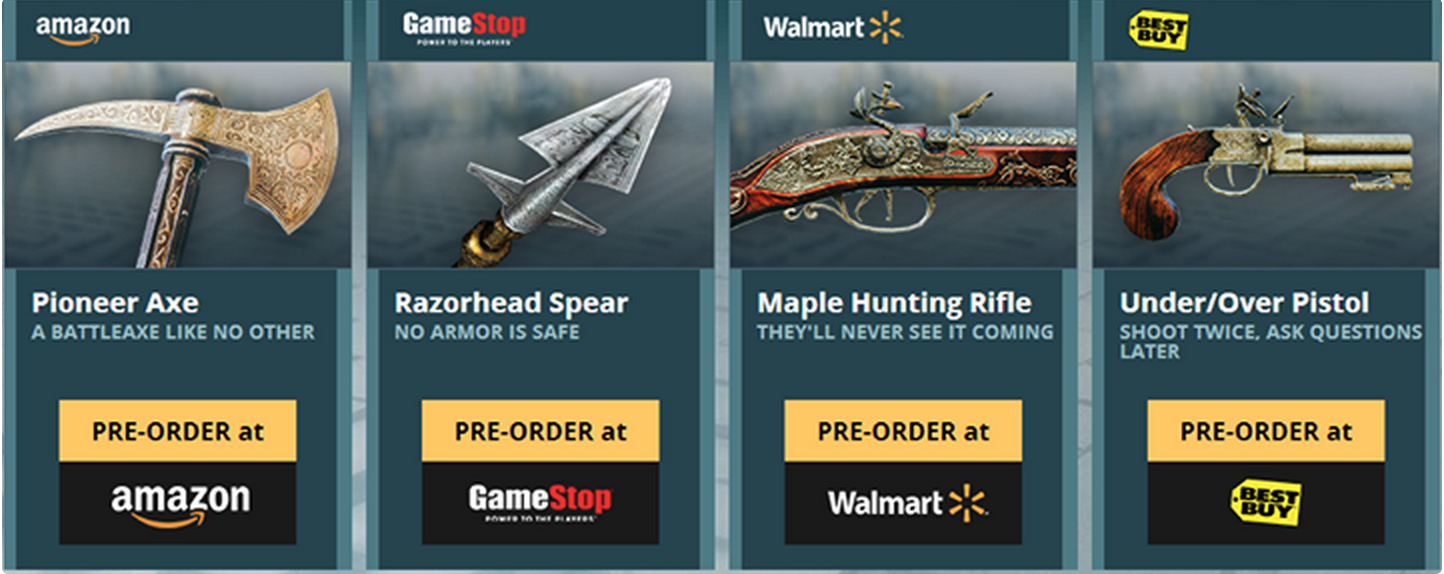This screenshot has height=574, width=1444.
Task: Click the PRE-ORDER at button for Razorhead Spear
Action: pyautogui.click(x=540, y=431)
